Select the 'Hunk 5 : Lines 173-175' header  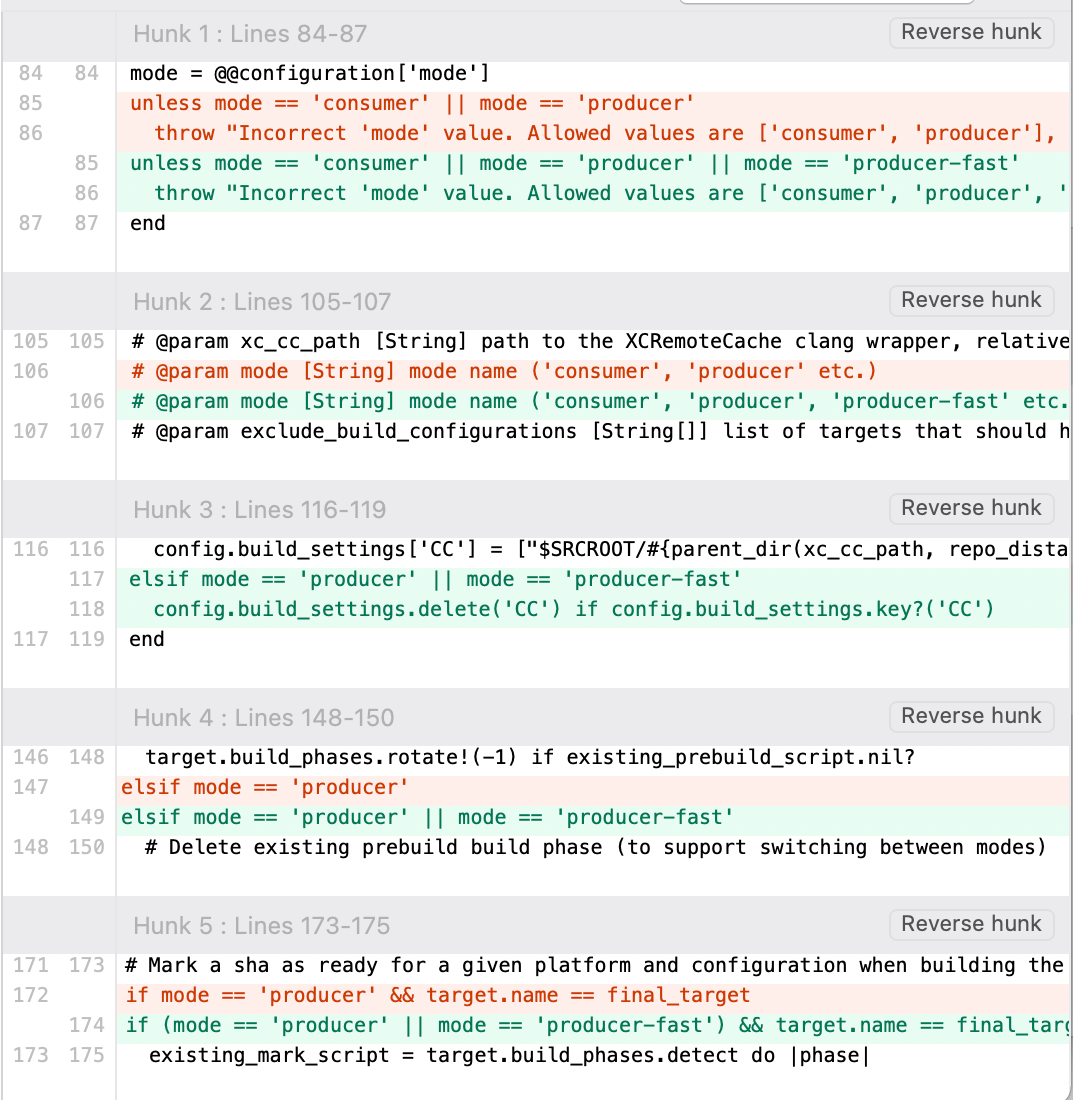(x=262, y=926)
